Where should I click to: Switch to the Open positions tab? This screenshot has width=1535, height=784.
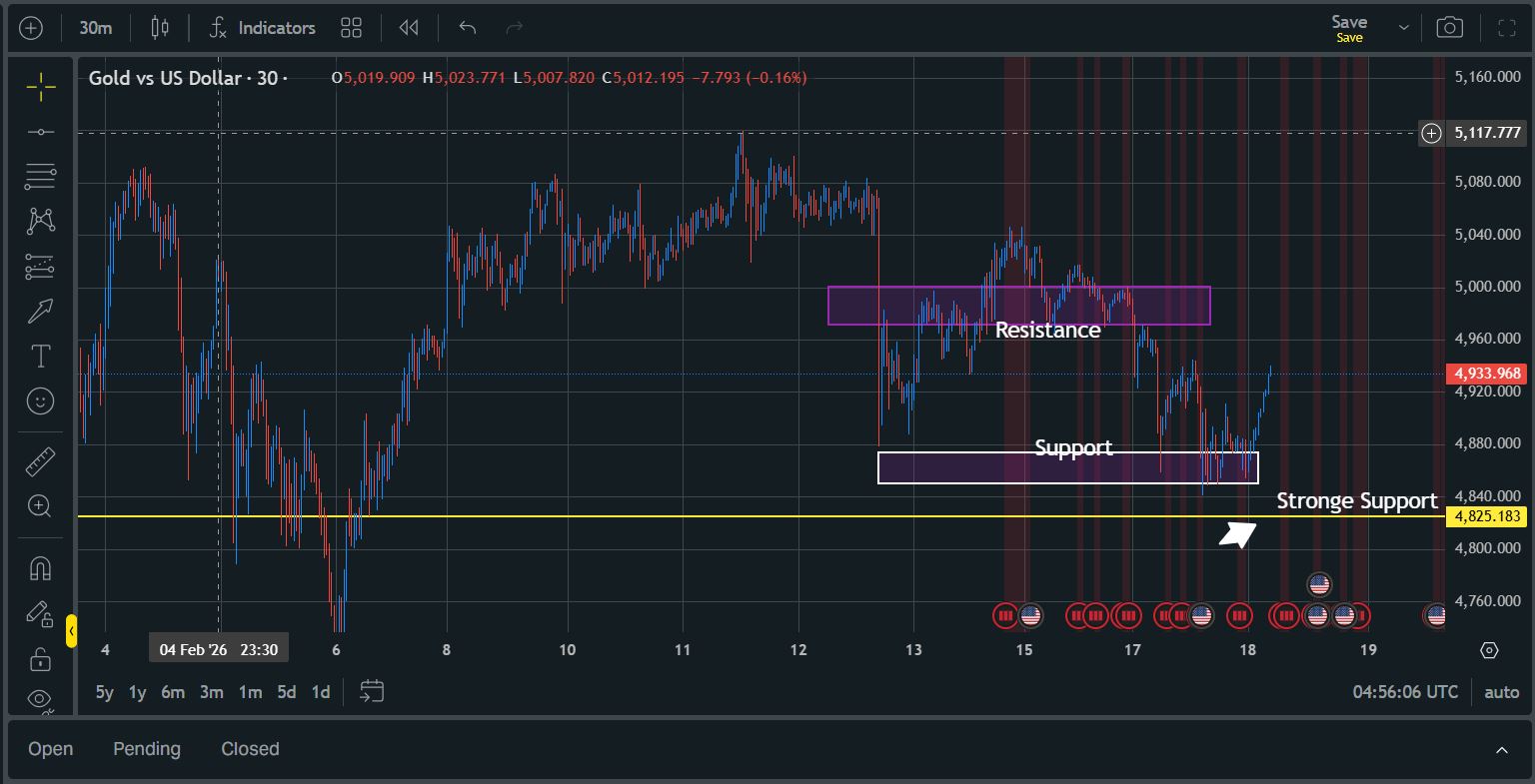click(50, 749)
